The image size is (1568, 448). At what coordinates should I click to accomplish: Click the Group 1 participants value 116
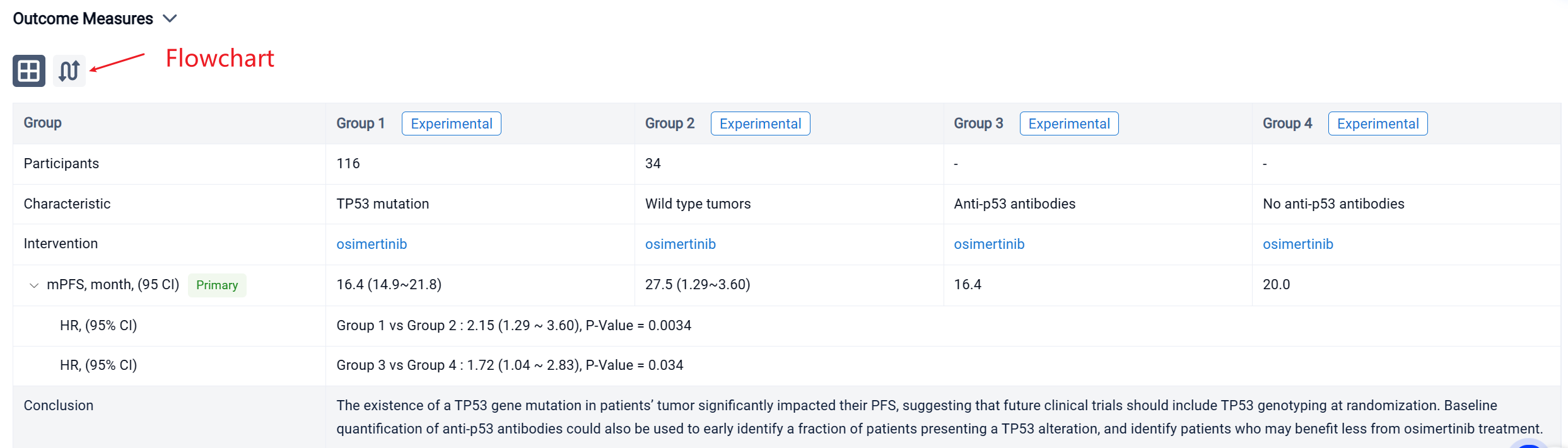tap(348, 164)
